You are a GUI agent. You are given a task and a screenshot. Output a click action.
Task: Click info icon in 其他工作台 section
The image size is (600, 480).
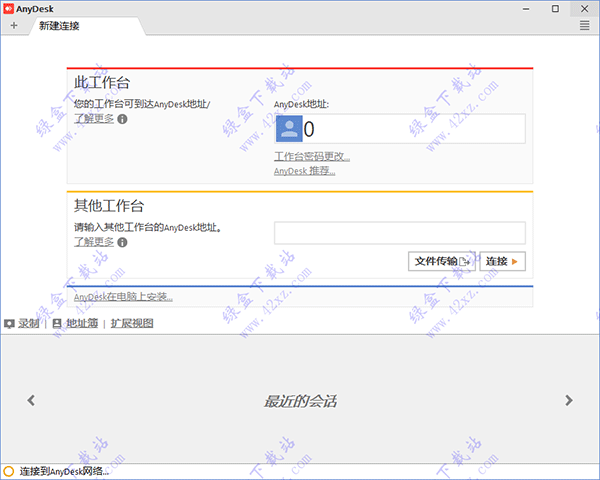pos(122,242)
